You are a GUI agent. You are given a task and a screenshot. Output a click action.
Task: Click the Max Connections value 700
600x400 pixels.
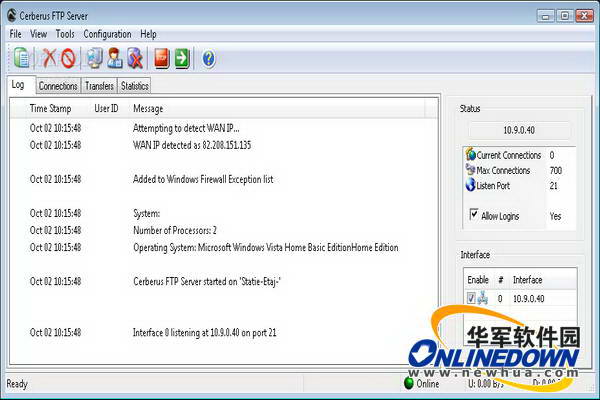pos(556,170)
